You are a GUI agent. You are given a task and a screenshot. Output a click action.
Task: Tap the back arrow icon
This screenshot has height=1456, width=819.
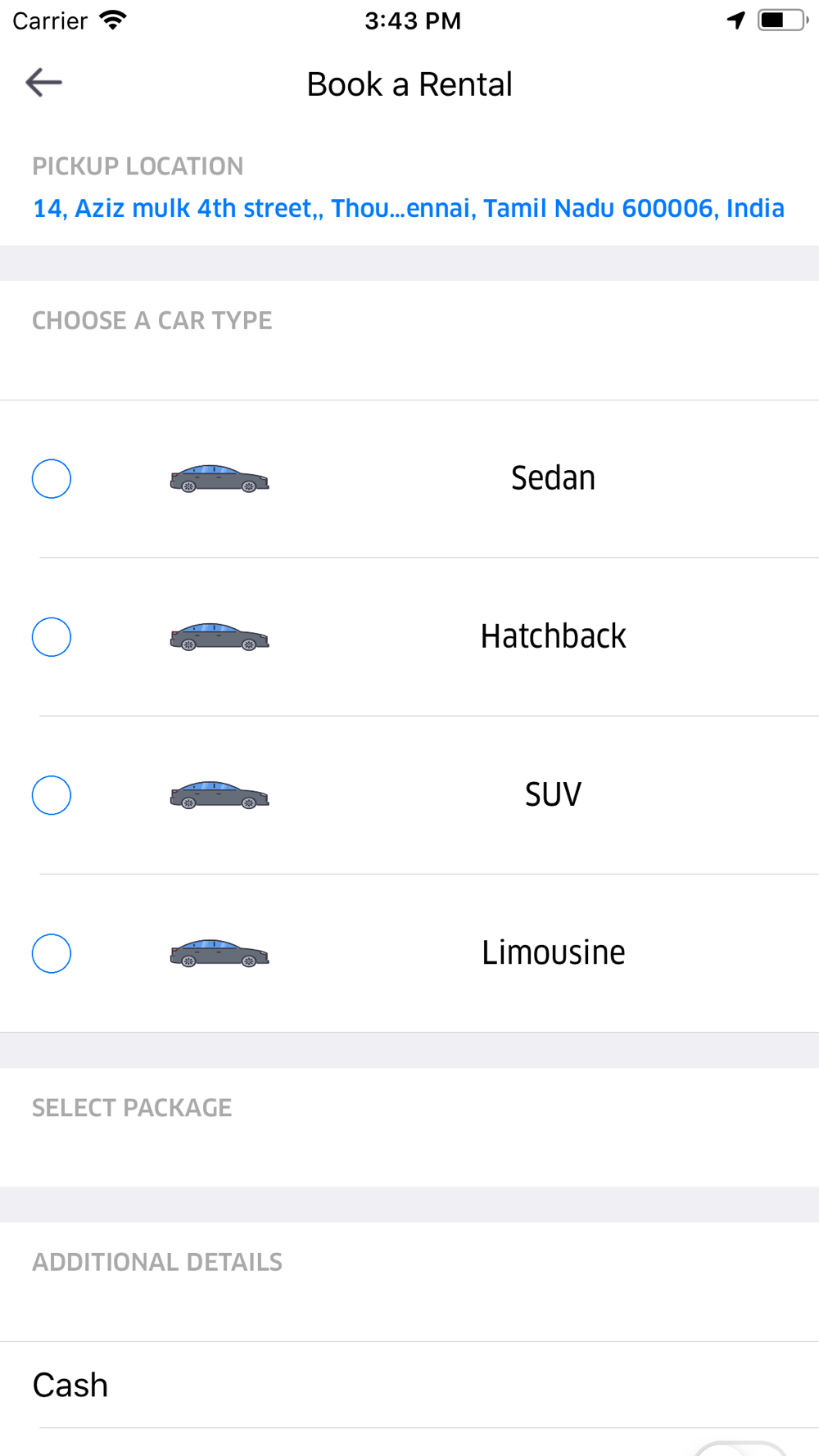click(x=44, y=83)
